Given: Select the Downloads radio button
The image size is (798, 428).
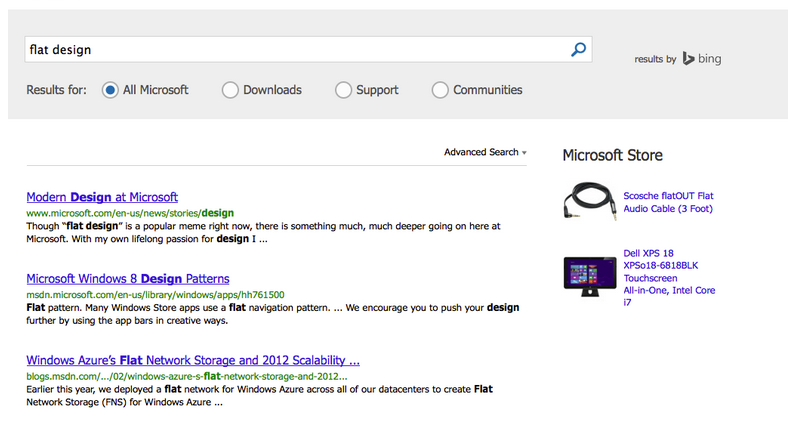Looking at the screenshot, I should [230, 90].
